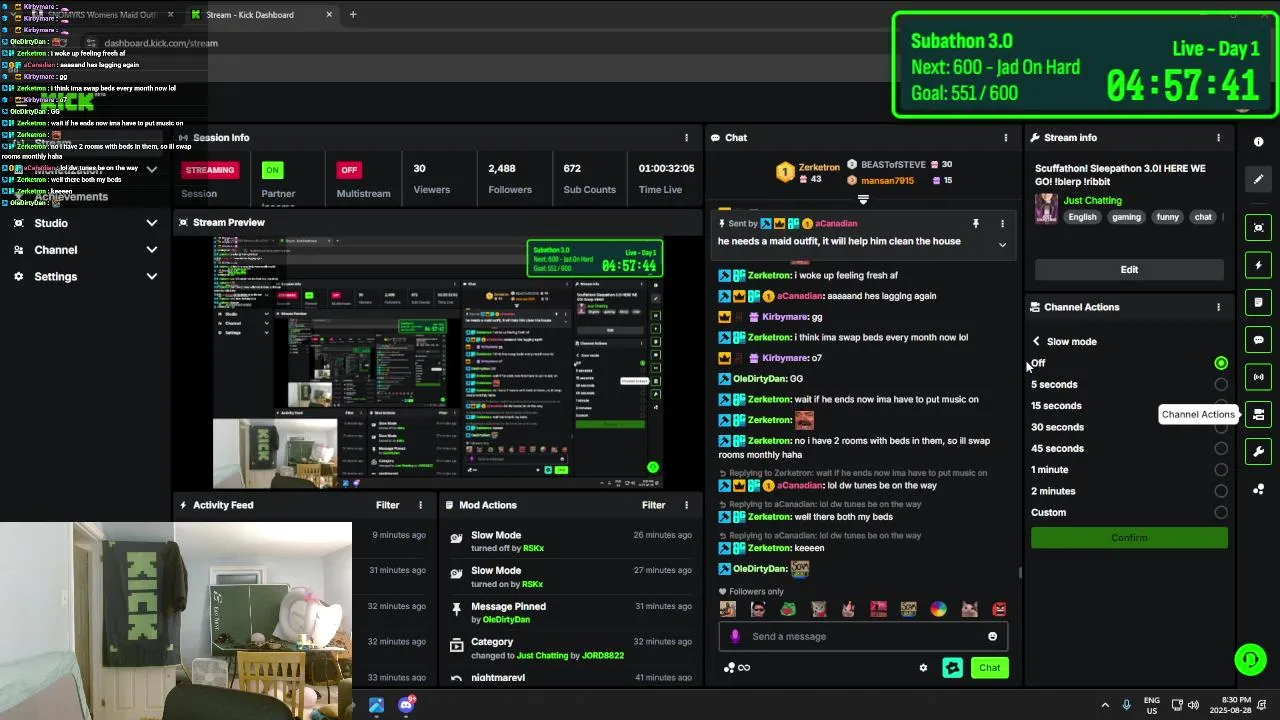Open the Mod Actions Filter
Screen dimensions: 1280x720
tap(653, 505)
